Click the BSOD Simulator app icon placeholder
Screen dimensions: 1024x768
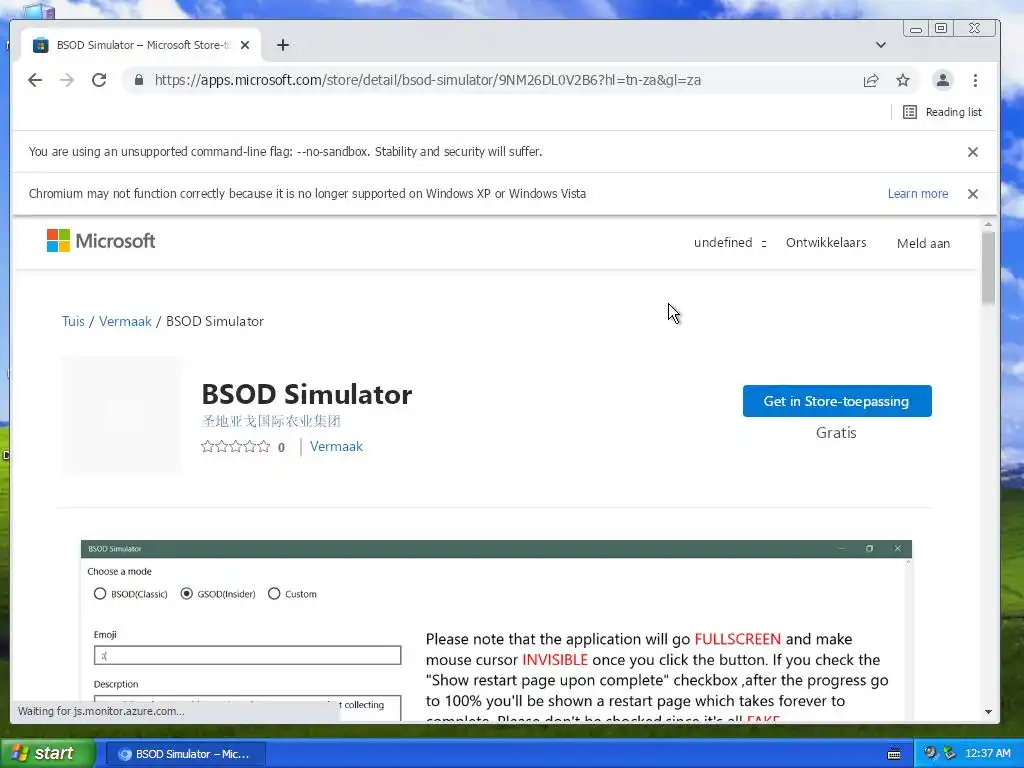pyautogui.click(x=121, y=415)
